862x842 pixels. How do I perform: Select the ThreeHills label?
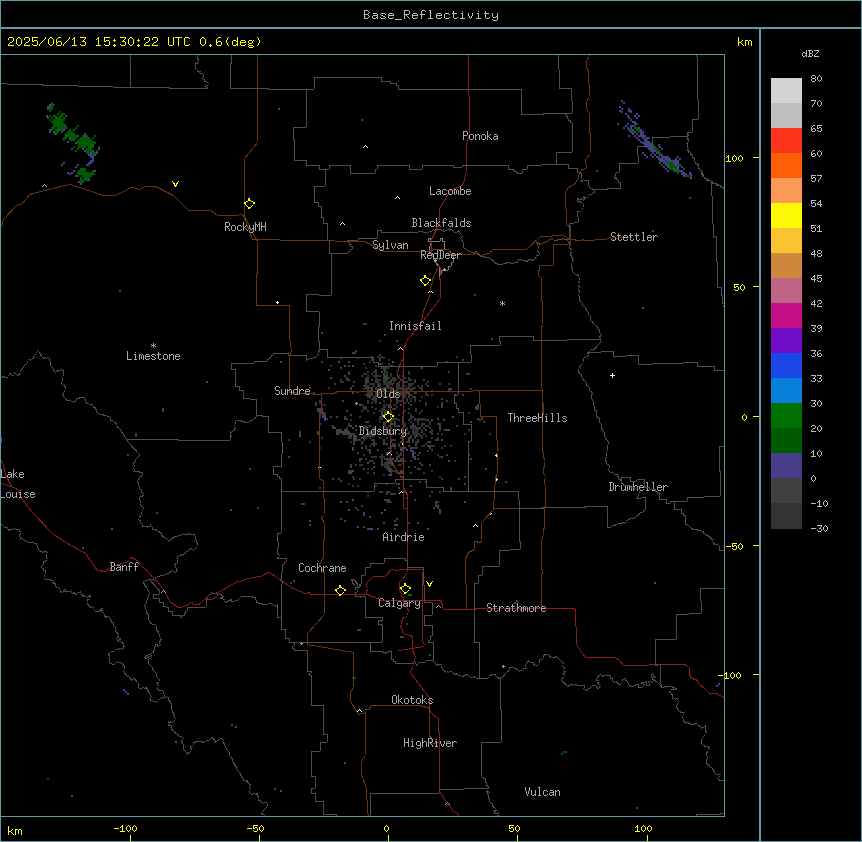(x=537, y=418)
